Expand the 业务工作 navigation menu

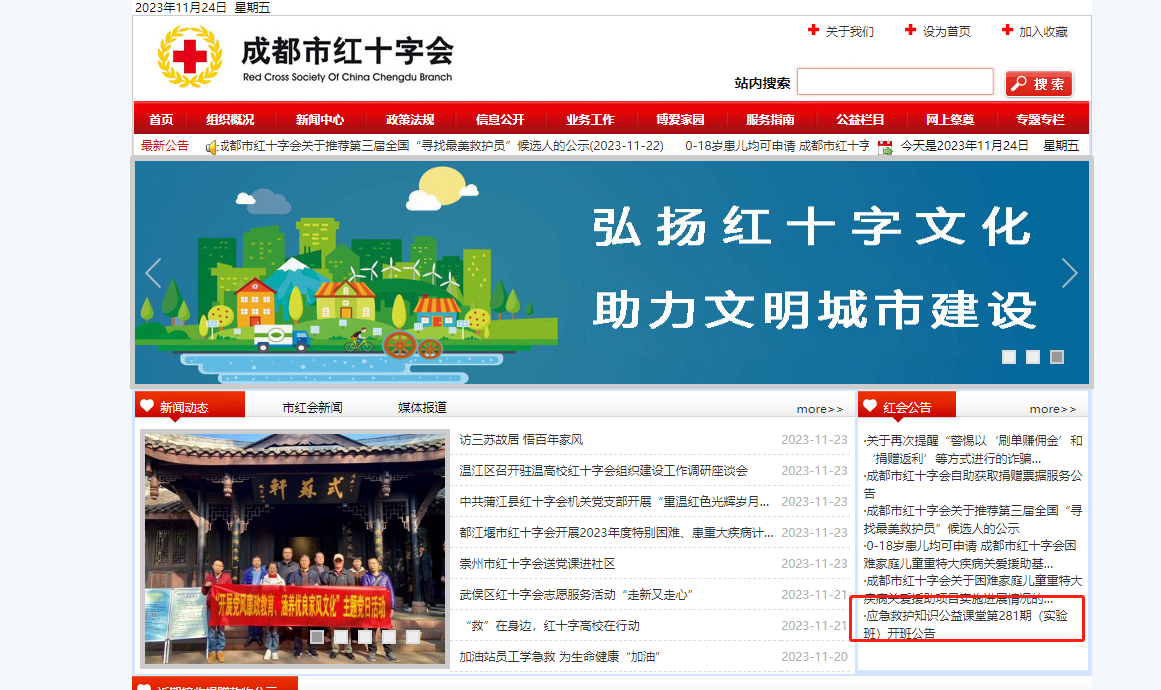(590, 119)
